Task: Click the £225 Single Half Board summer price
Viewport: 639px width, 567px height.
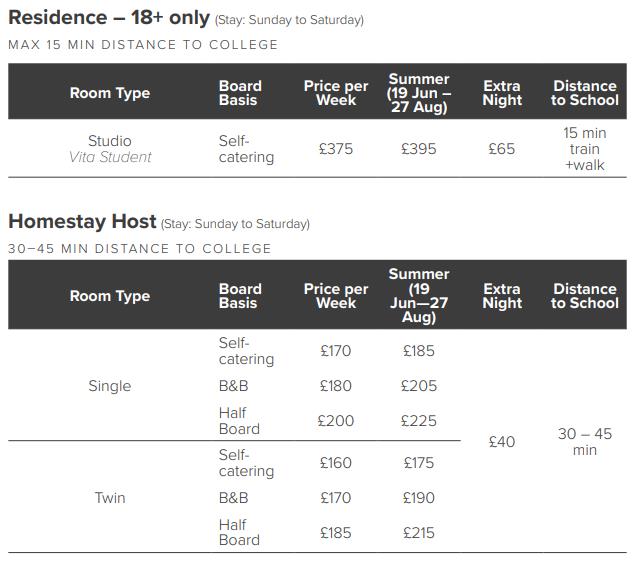Action: (x=419, y=421)
